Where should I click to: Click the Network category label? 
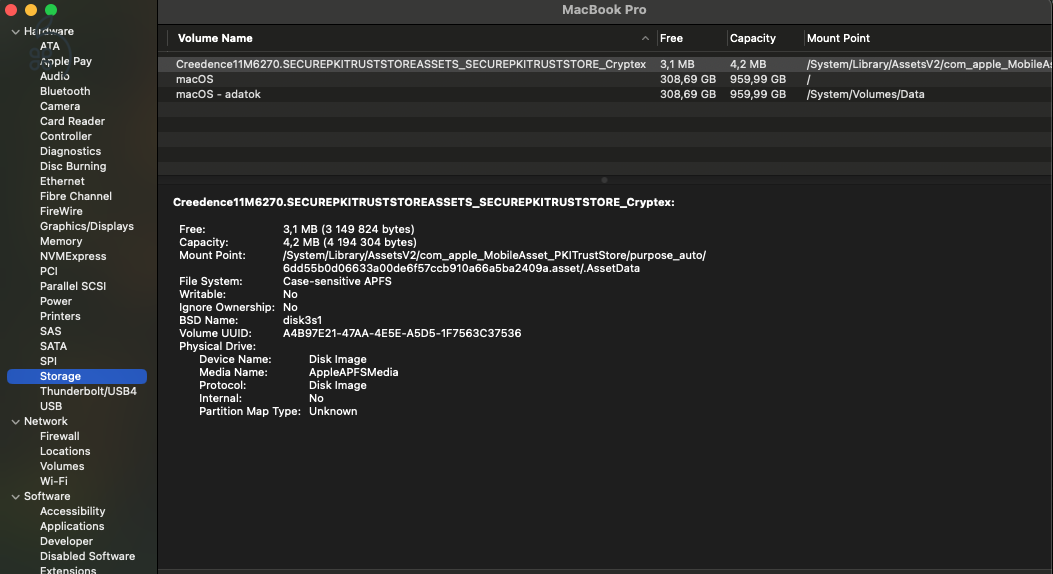click(46, 422)
